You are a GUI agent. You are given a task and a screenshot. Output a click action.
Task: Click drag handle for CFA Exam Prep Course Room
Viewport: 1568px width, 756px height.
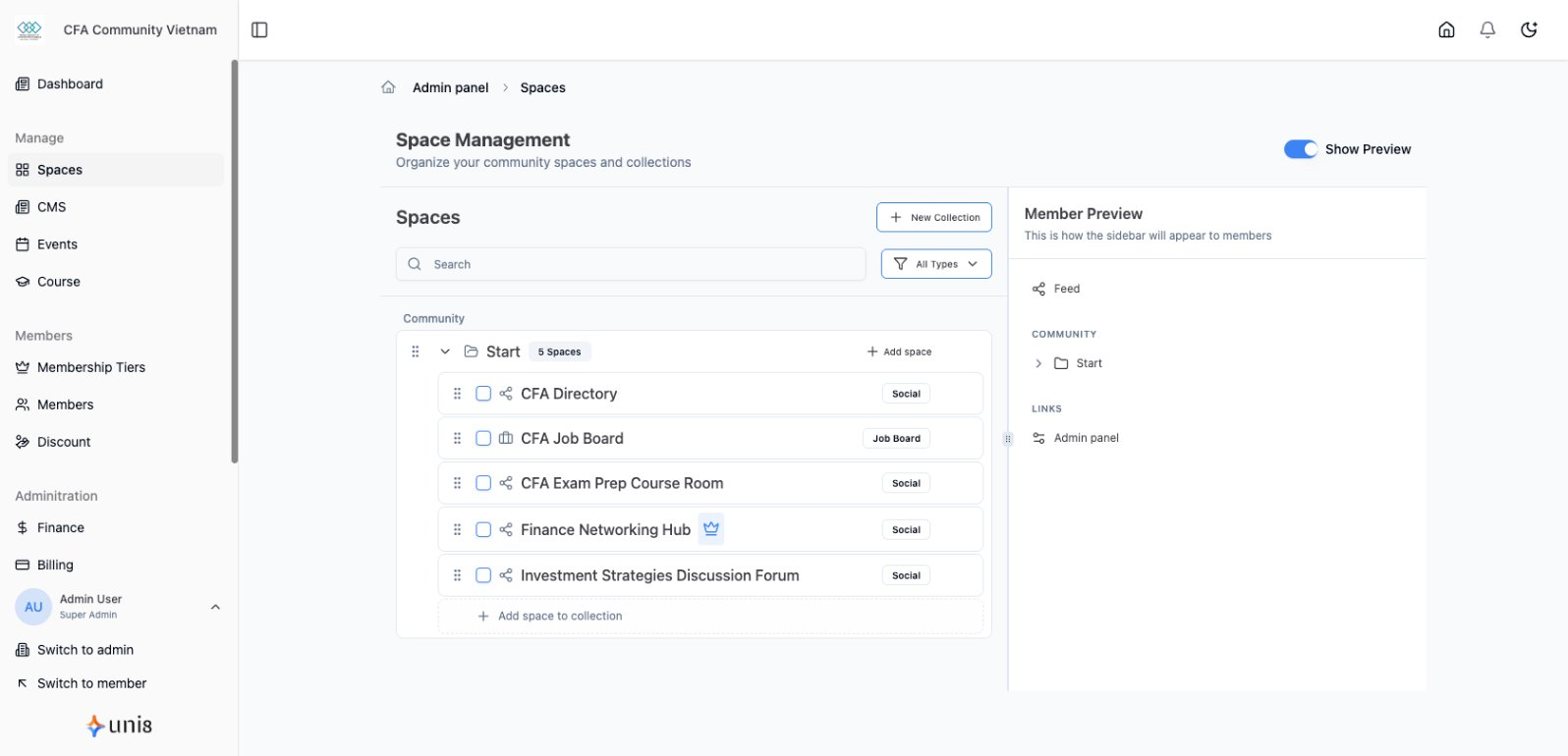457,483
